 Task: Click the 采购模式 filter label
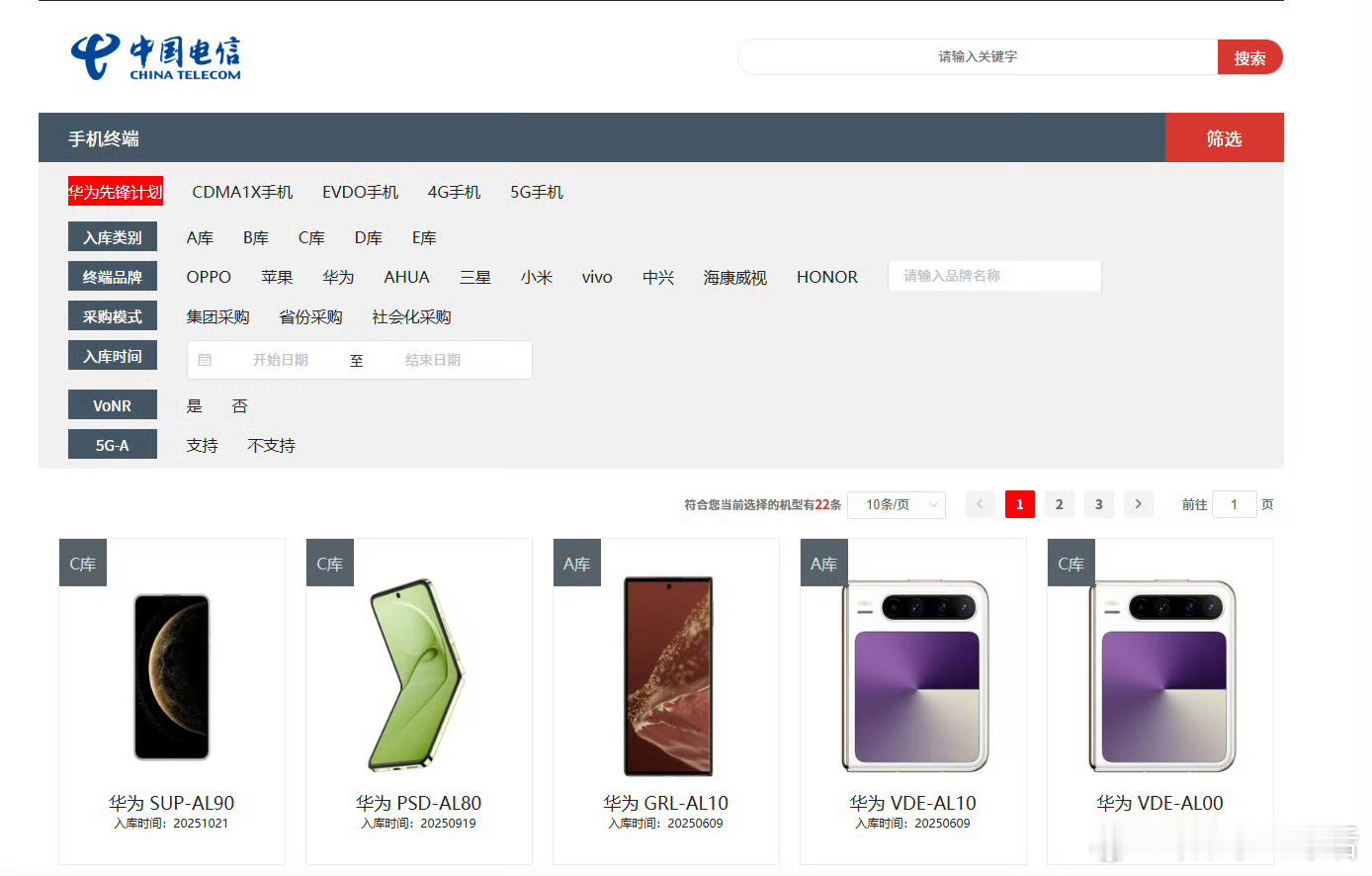(x=113, y=316)
